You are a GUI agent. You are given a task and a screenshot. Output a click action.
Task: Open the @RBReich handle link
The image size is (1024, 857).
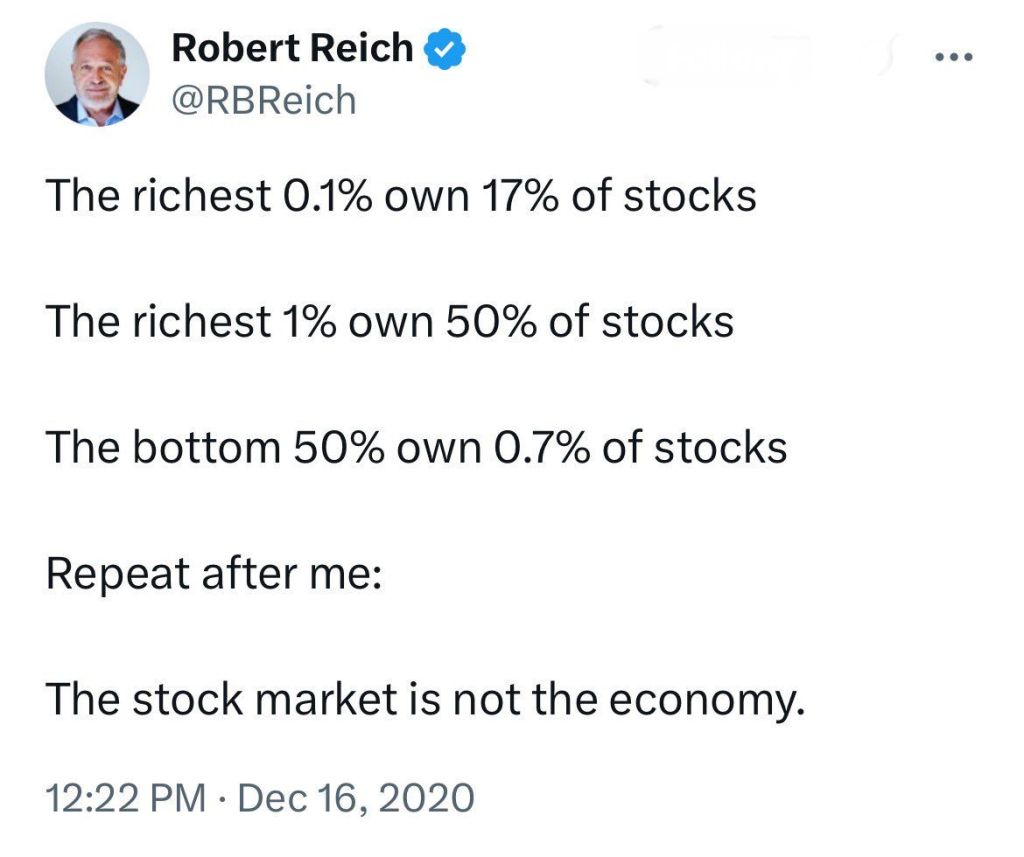click(263, 99)
